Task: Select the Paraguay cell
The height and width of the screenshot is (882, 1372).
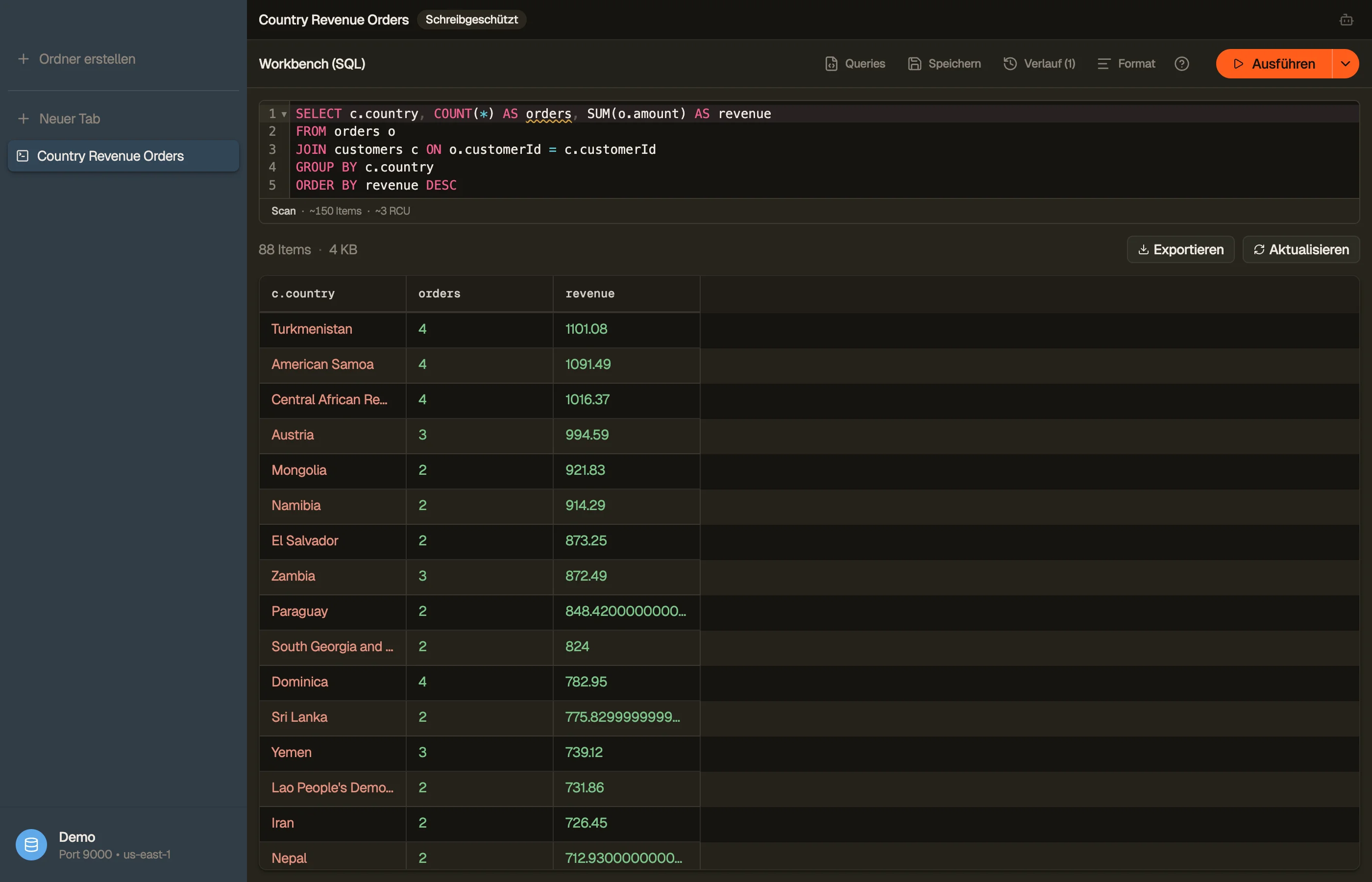Action: (x=333, y=612)
